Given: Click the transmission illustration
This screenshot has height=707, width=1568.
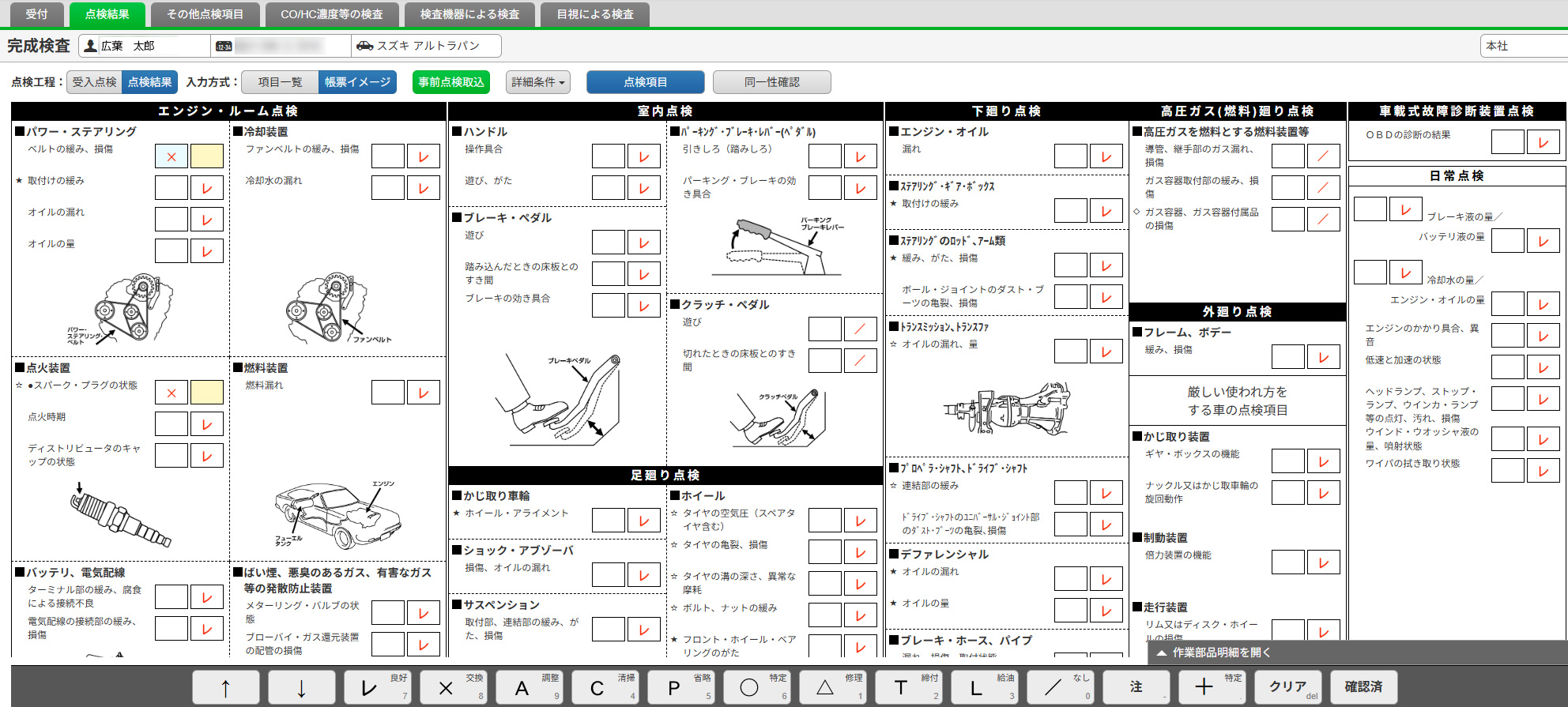Looking at the screenshot, I should [x=1008, y=408].
